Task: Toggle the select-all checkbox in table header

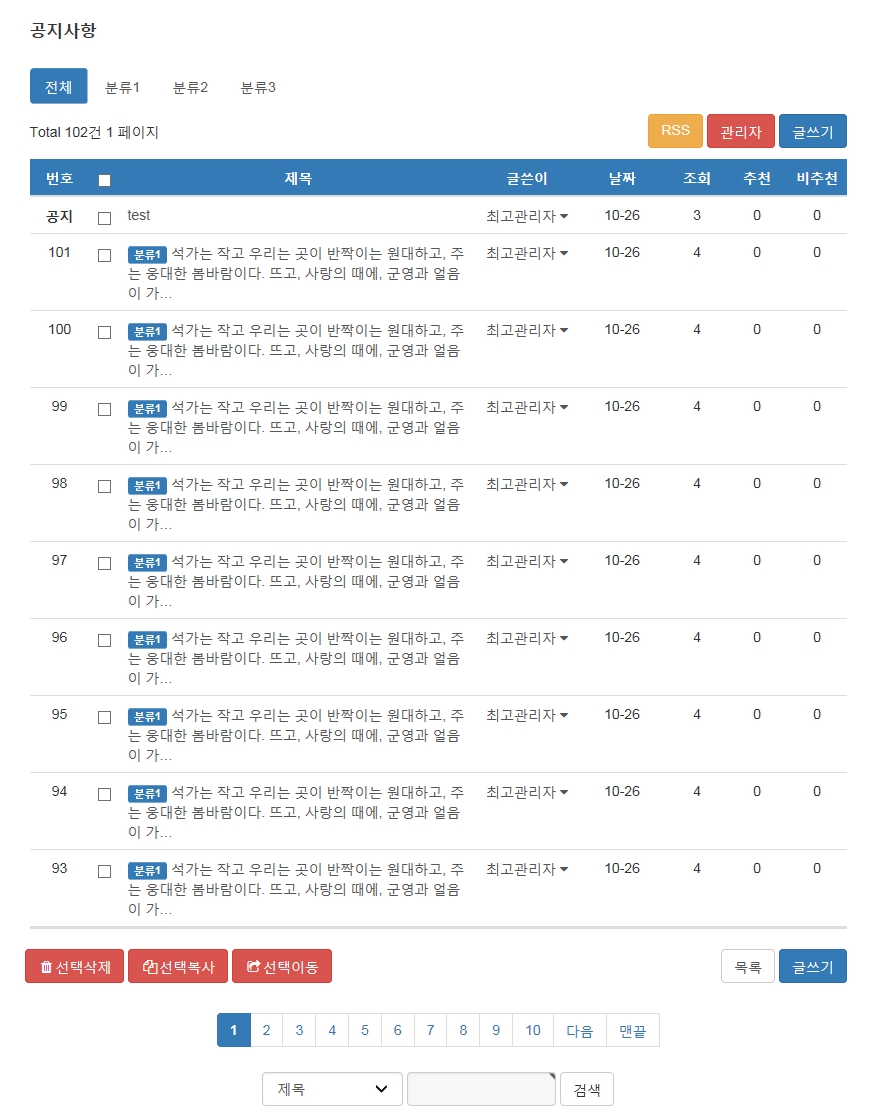Action: 104,181
